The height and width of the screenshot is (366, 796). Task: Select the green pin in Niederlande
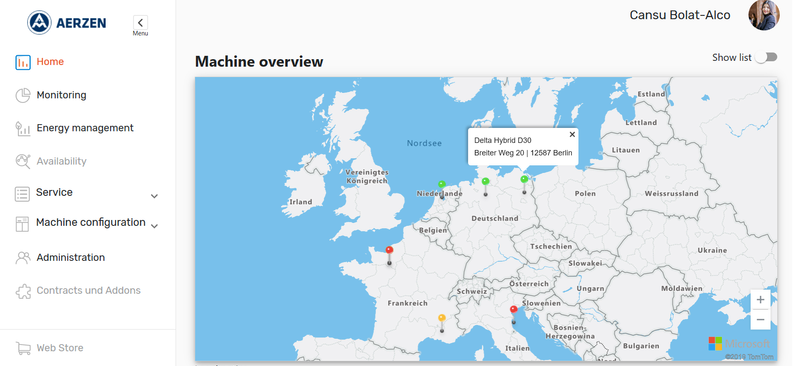click(442, 184)
